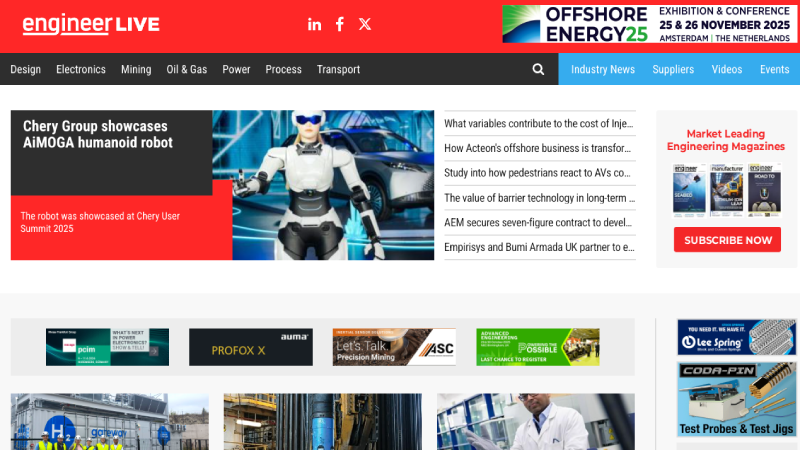
Task: Click the humanoid robot feature image
Action: coord(335,185)
